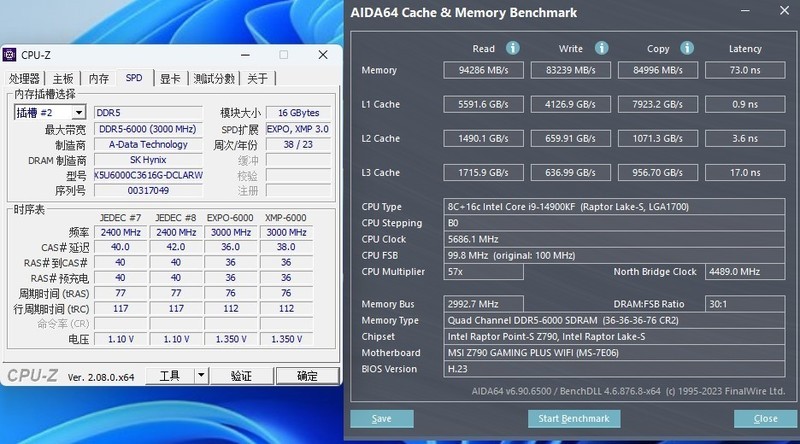Click the L2 Cache Read value 1490.1 GB/s

click(483, 138)
